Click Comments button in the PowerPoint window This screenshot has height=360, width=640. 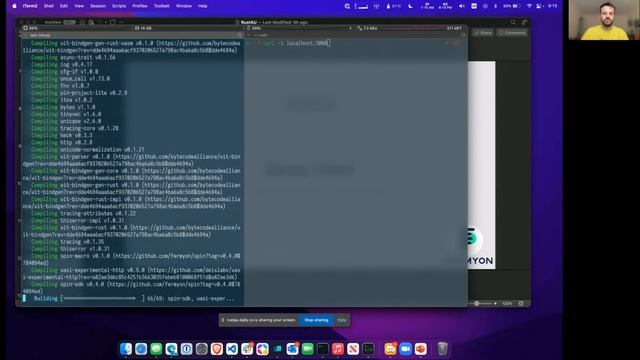coord(512,33)
